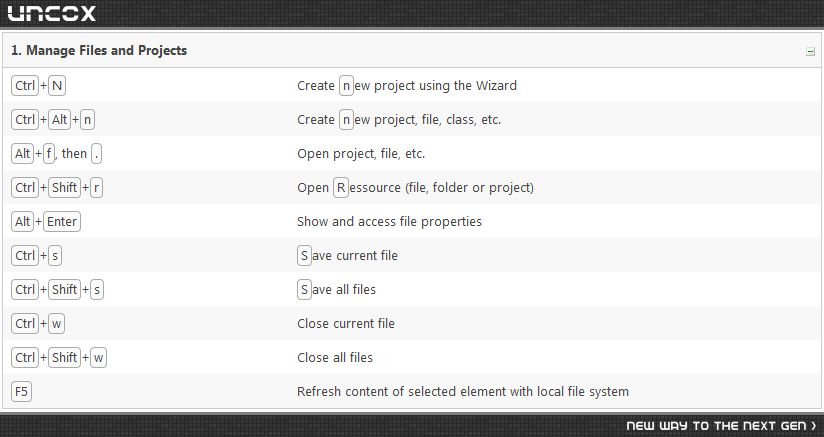Click the 'Show and access file properties' description
The image size is (824, 437).
pos(389,222)
